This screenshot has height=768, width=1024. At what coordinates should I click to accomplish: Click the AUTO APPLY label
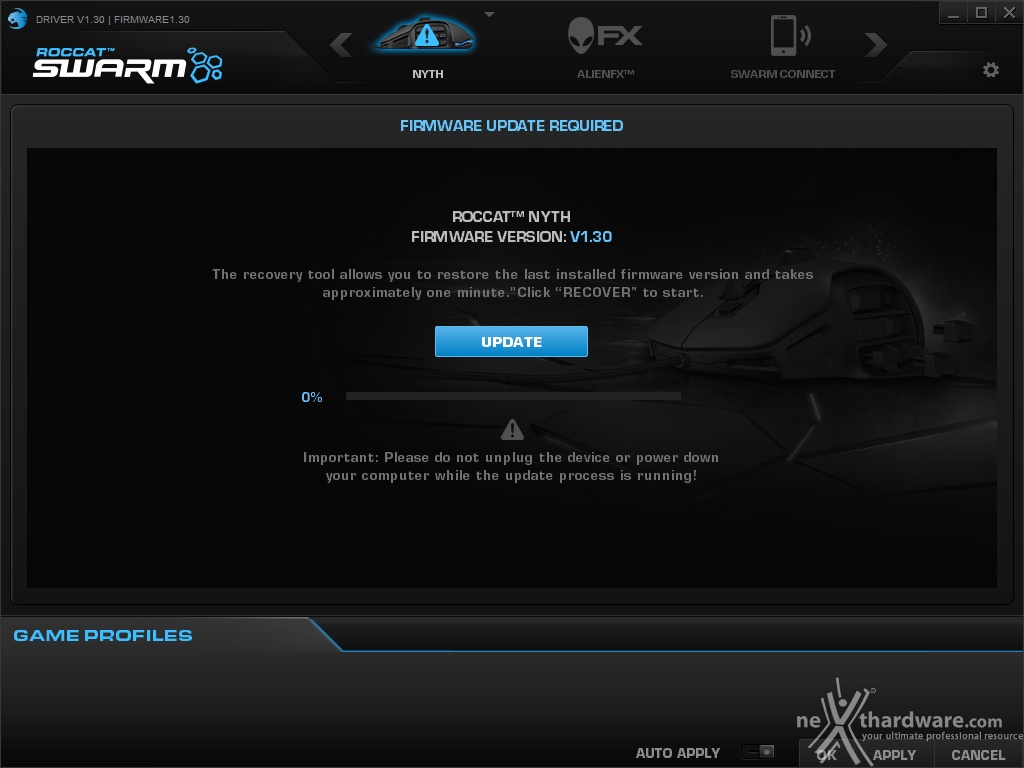pos(678,753)
